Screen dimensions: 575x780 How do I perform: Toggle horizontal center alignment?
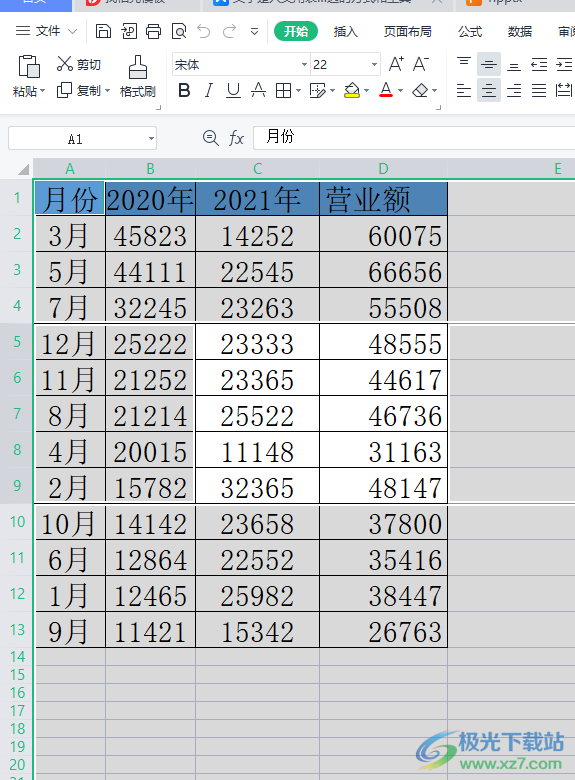coord(489,91)
